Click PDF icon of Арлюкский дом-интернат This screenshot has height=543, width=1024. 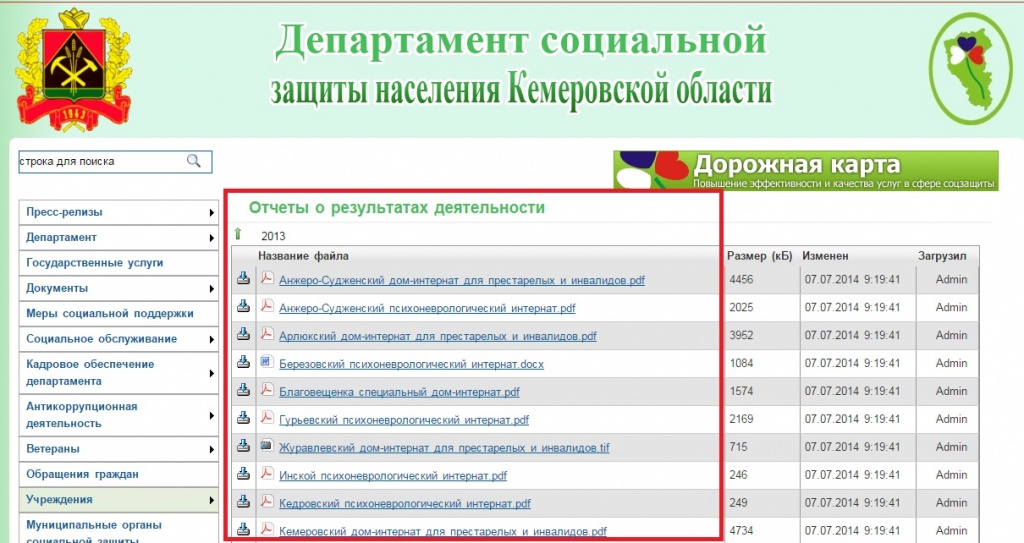point(266,334)
